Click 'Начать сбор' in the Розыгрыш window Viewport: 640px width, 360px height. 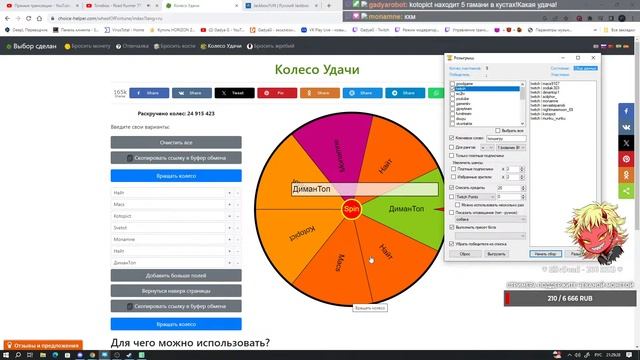tap(545, 254)
